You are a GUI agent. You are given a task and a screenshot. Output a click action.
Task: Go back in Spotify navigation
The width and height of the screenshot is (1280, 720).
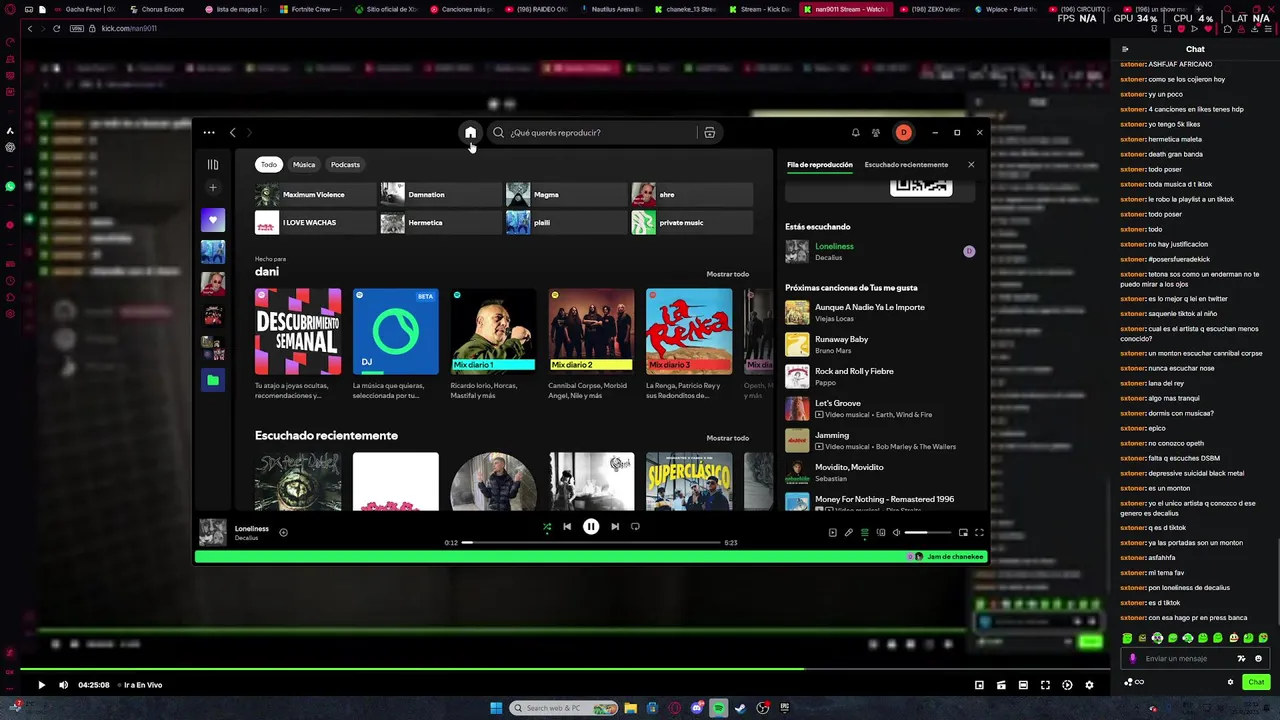coord(233,132)
